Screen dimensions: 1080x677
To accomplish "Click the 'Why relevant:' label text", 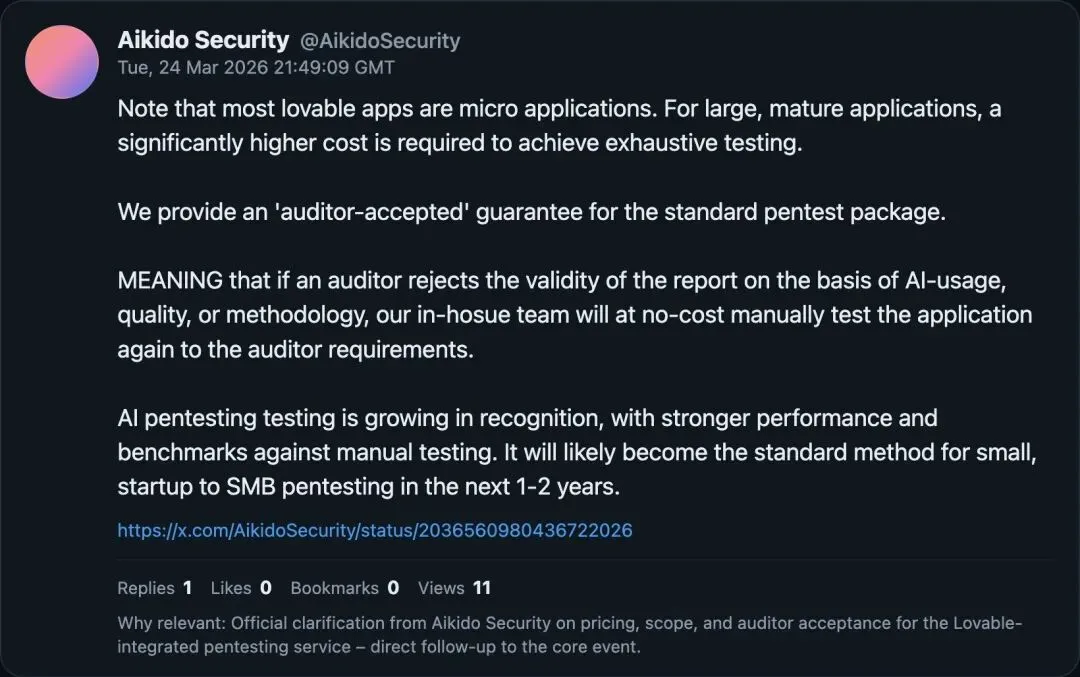I will tap(171, 623).
